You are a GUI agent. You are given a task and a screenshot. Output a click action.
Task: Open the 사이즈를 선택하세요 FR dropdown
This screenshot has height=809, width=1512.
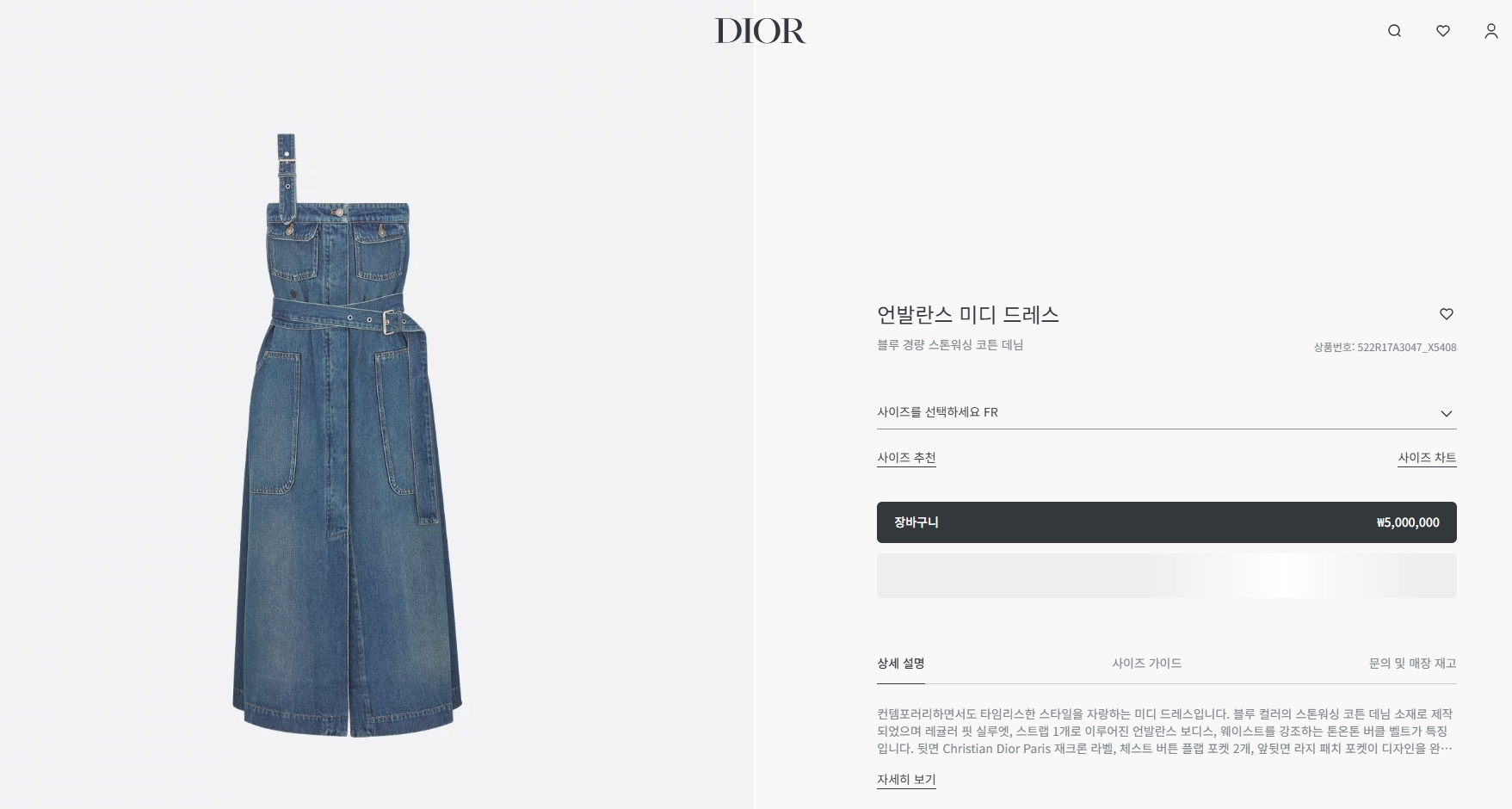pyautogui.click(x=1167, y=412)
